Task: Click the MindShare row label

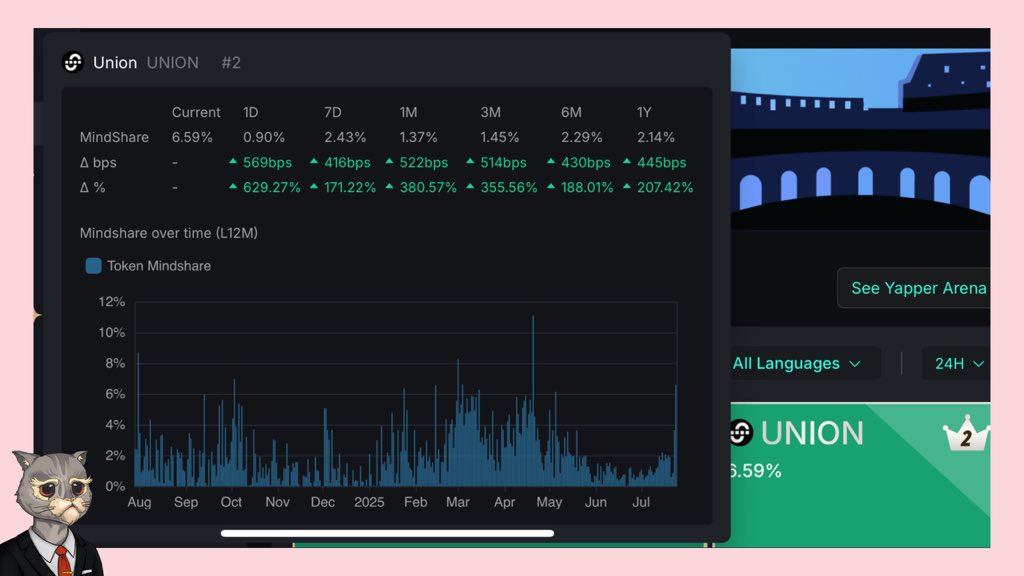Action: (x=114, y=137)
